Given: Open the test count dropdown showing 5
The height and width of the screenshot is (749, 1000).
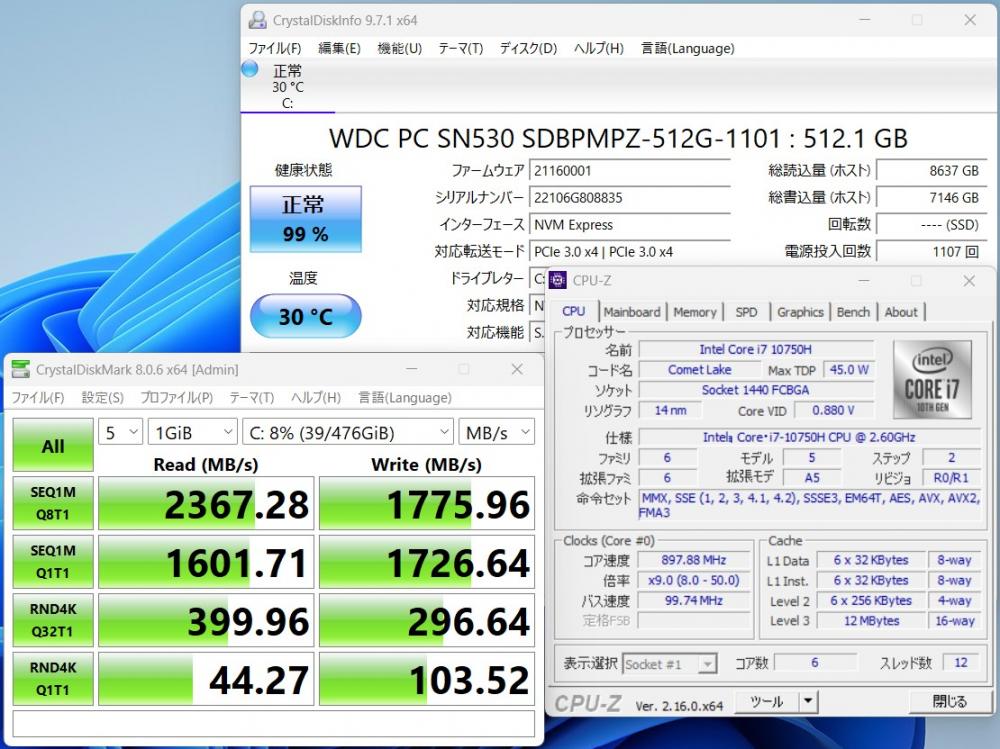Looking at the screenshot, I should (121, 433).
